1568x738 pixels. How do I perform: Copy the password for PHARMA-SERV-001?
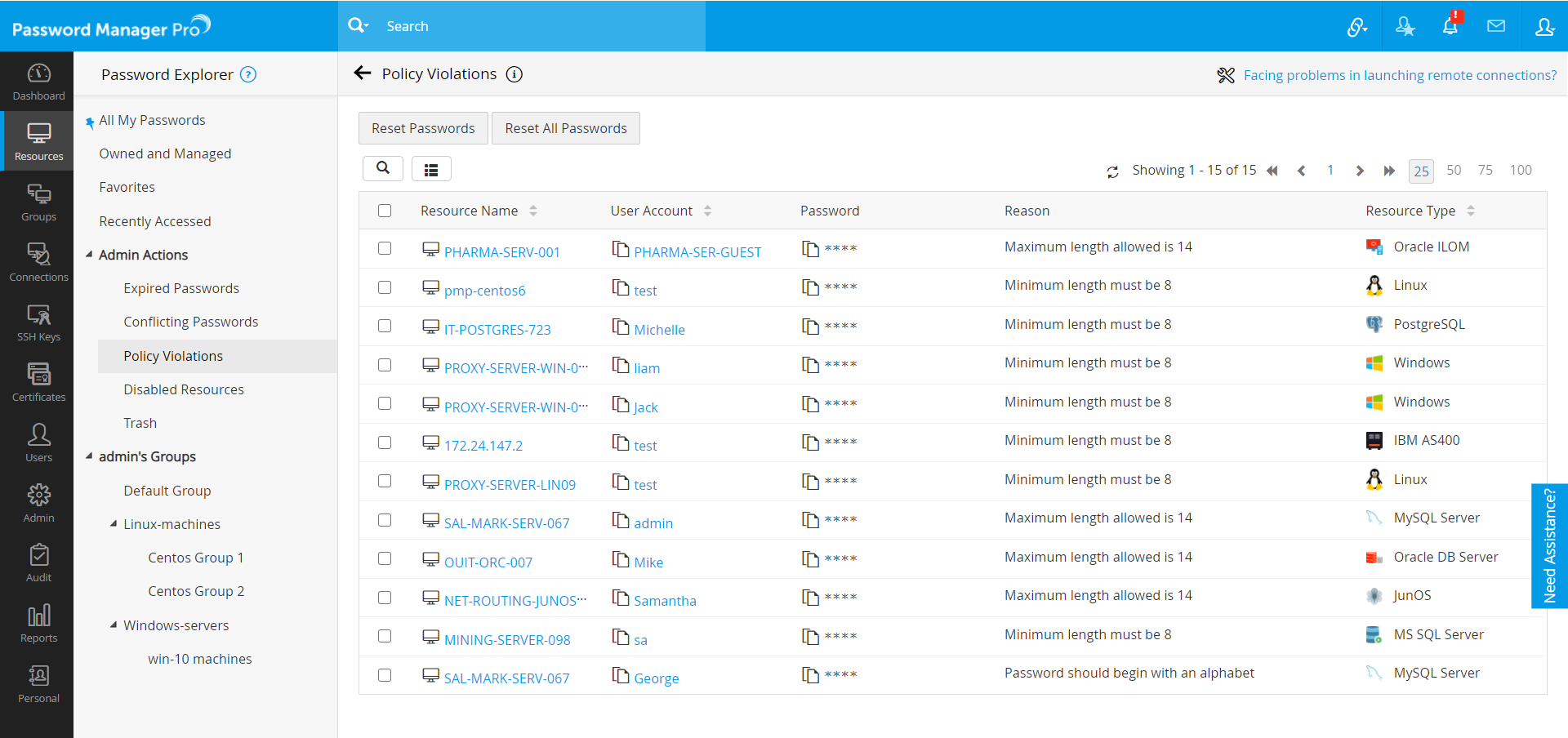pyautogui.click(x=810, y=248)
